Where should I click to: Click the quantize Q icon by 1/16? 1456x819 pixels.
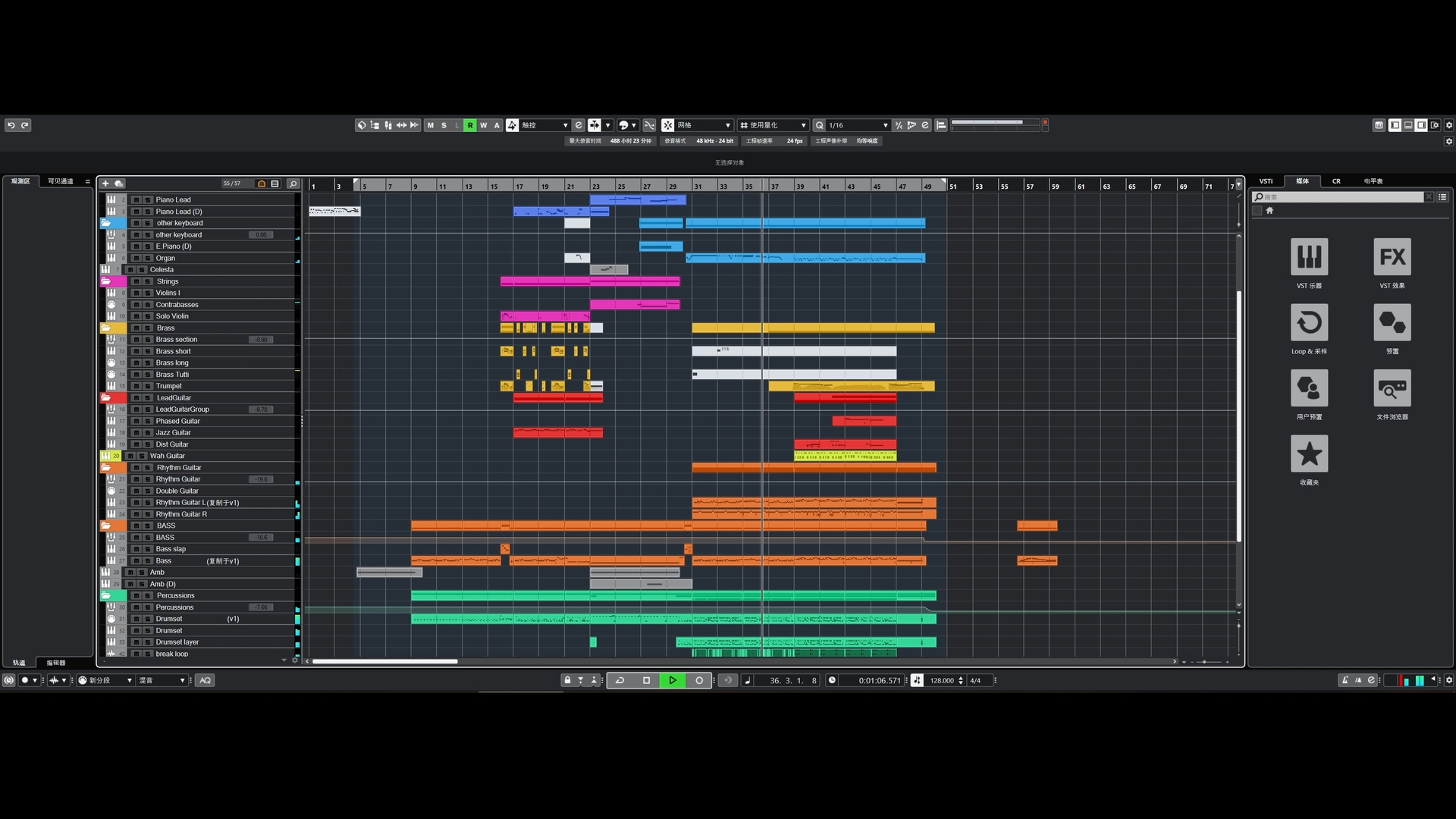point(819,125)
